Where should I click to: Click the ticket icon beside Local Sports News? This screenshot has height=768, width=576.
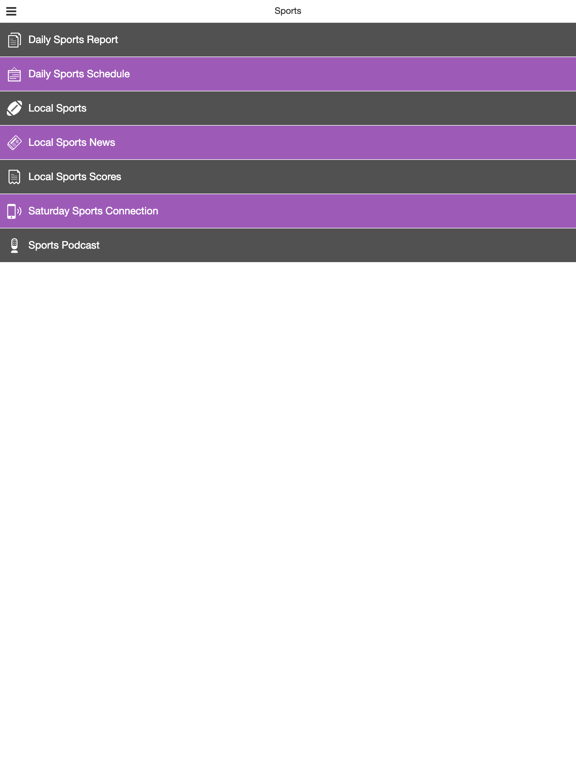(x=14, y=143)
